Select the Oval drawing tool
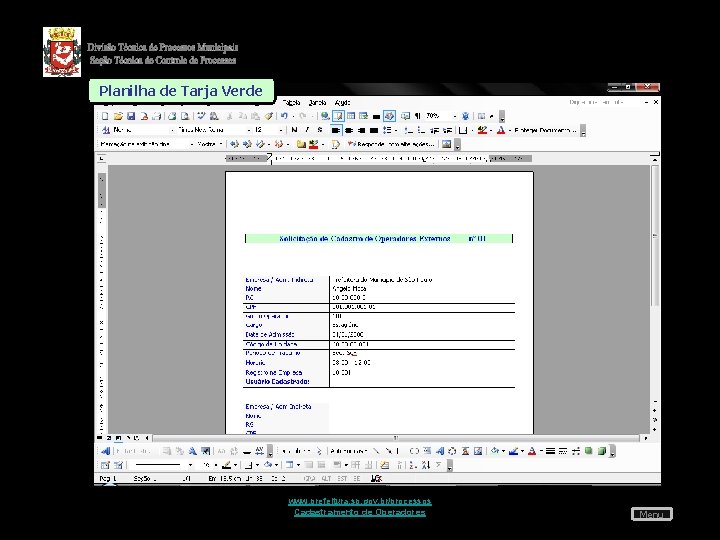The width and height of the screenshot is (720, 540). (414, 451)
